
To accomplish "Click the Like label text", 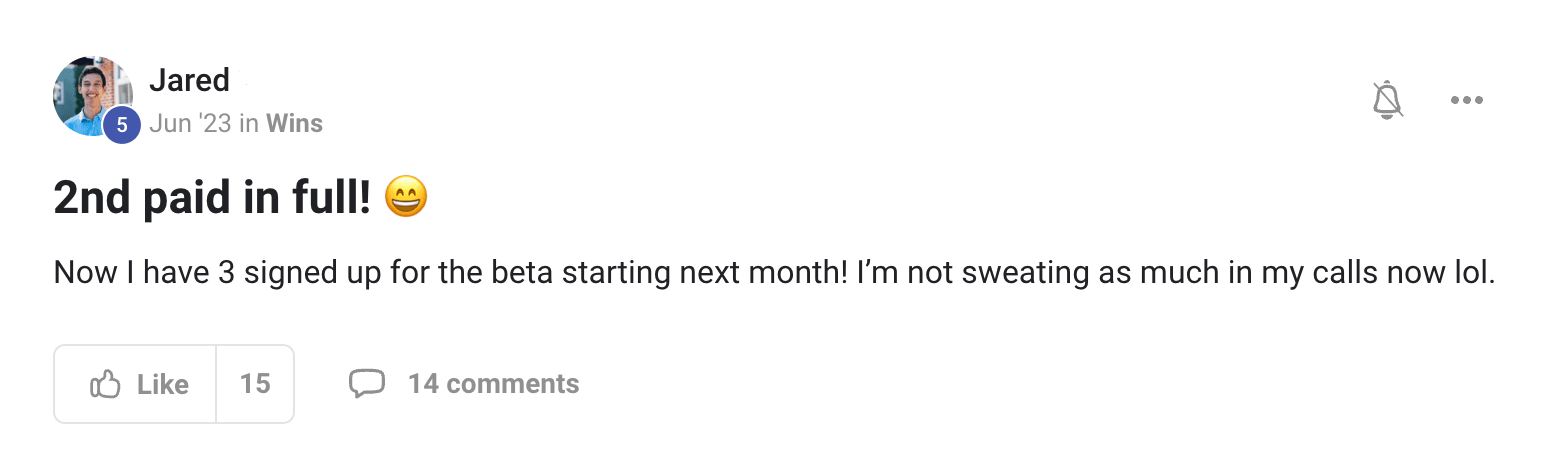I will 163,384.
